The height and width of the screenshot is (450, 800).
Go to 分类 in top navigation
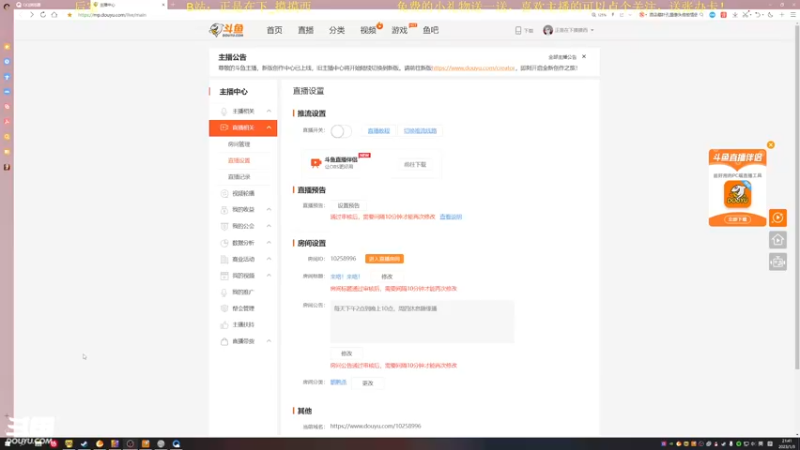[337, 30]
